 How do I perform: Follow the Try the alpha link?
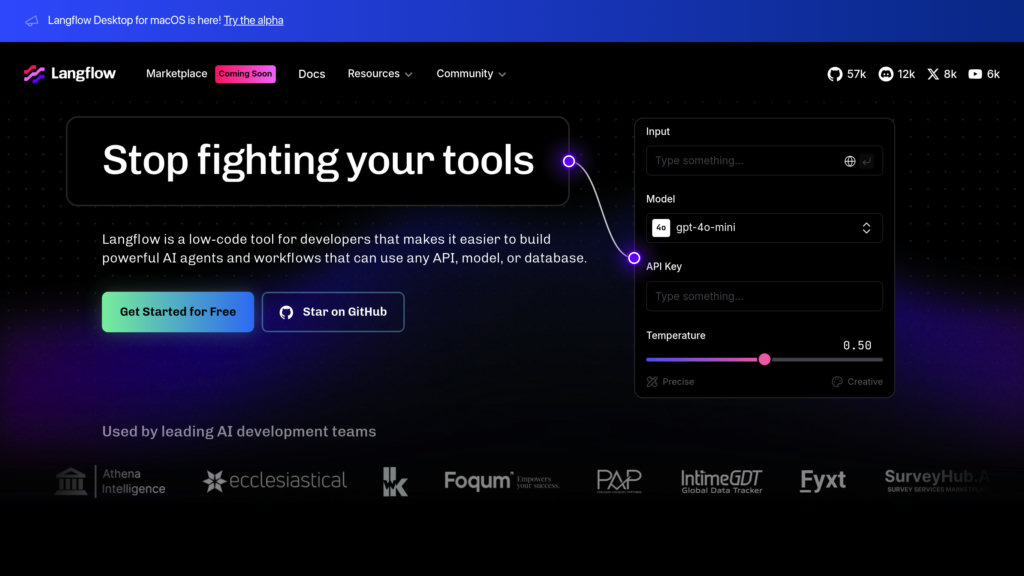tap(253, 20)
